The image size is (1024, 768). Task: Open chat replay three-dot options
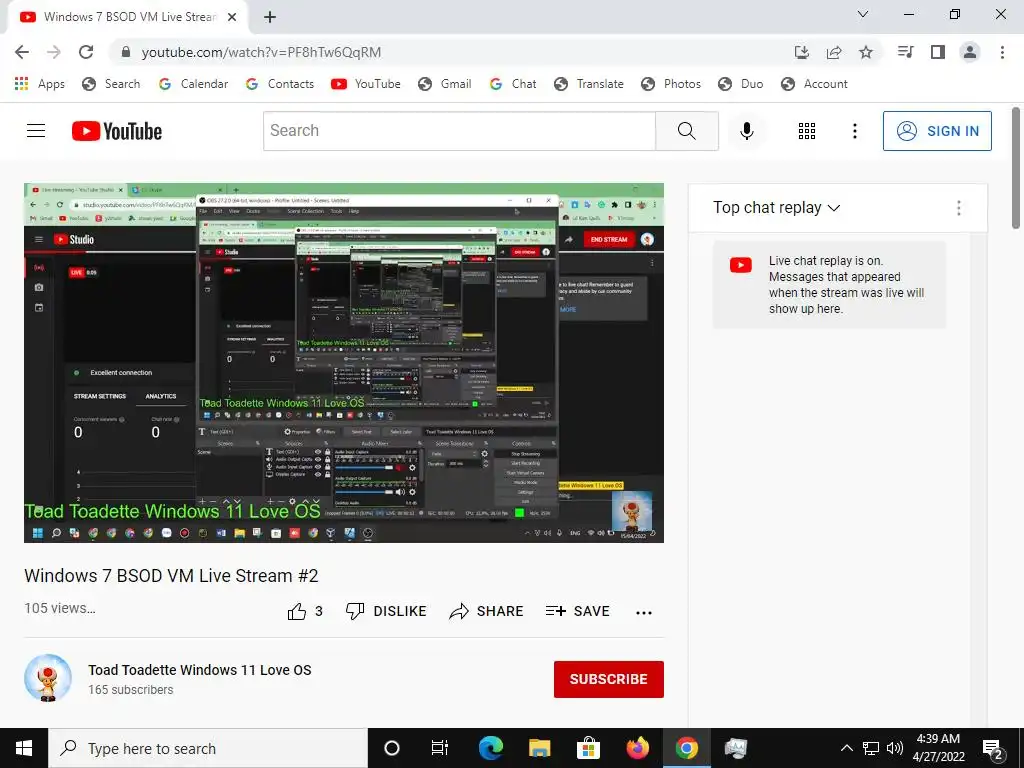pos(959,208)
